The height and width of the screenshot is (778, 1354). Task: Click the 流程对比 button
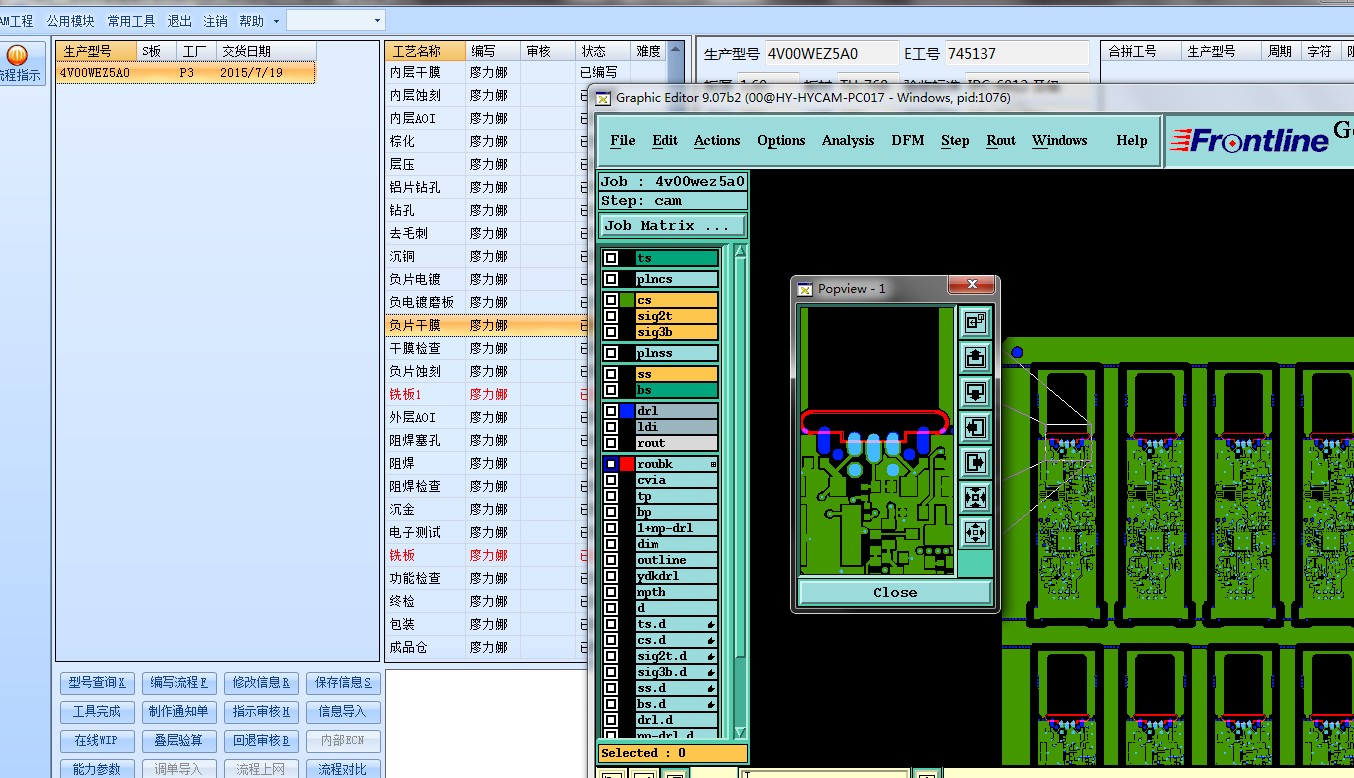pyautogui.click(x=343, y=769)
